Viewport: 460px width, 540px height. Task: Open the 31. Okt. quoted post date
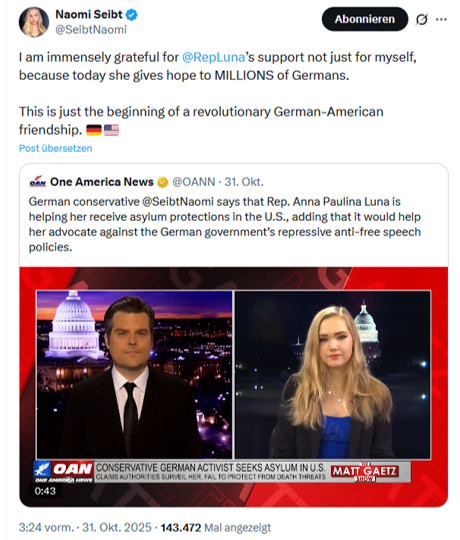tap(244, 182)
